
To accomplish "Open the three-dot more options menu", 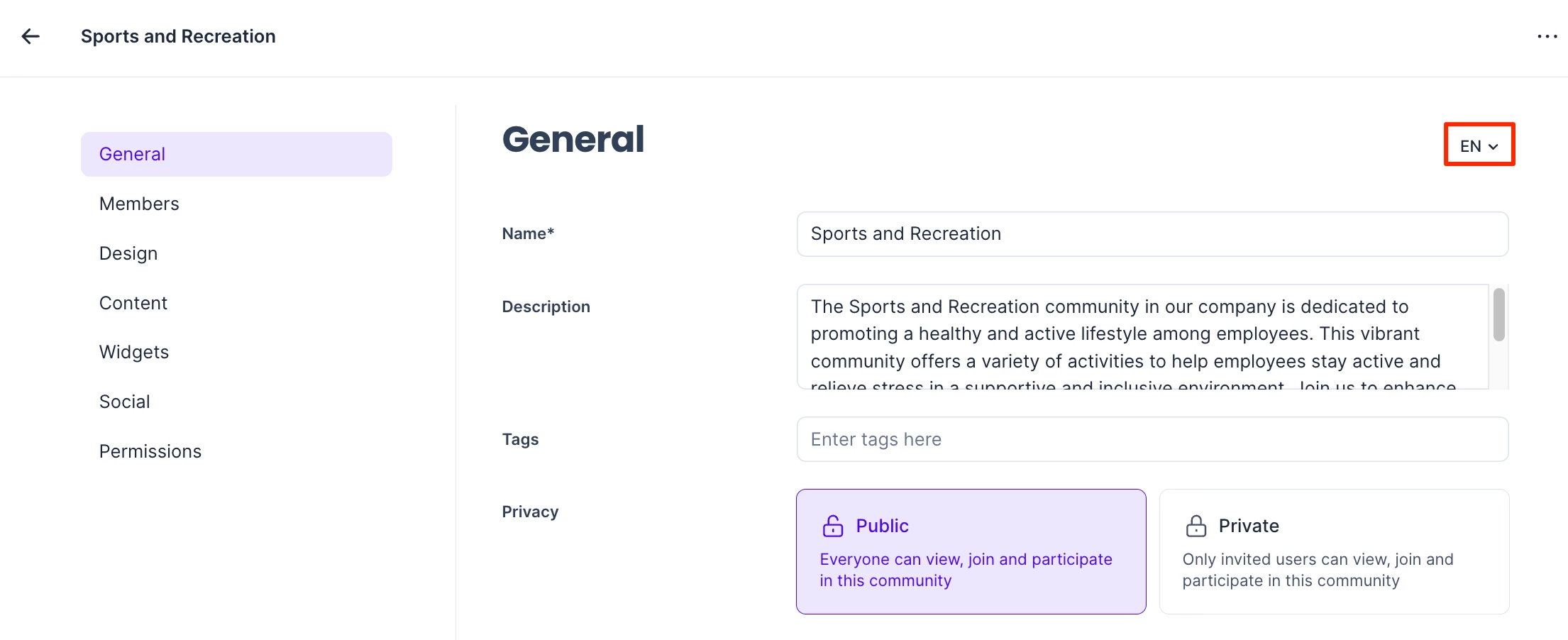I will point(1547,36).
